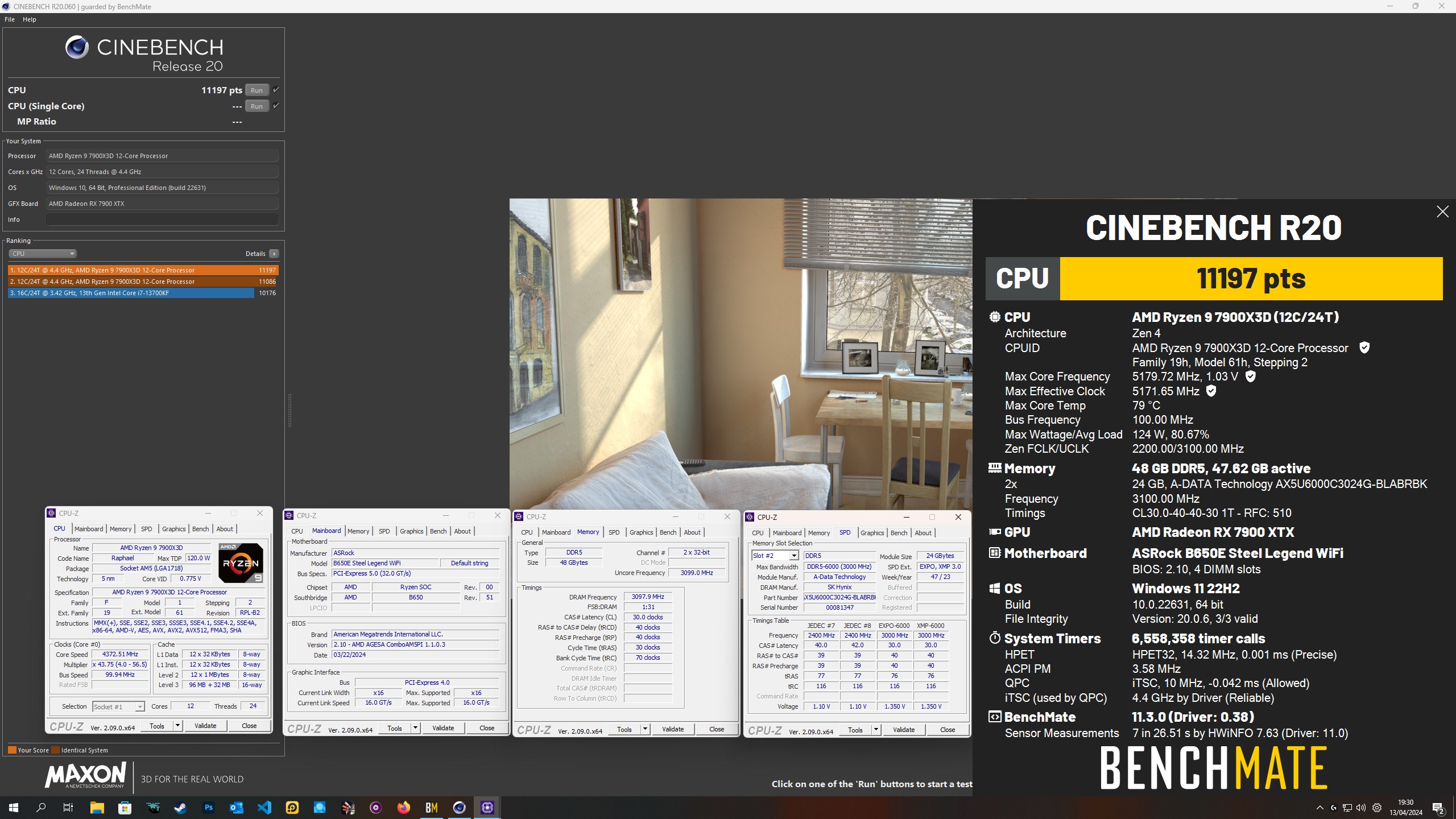Open the CPU ranking type dropdown
The height and width of the screenshot is (819, 1456).
click(42, 254)
